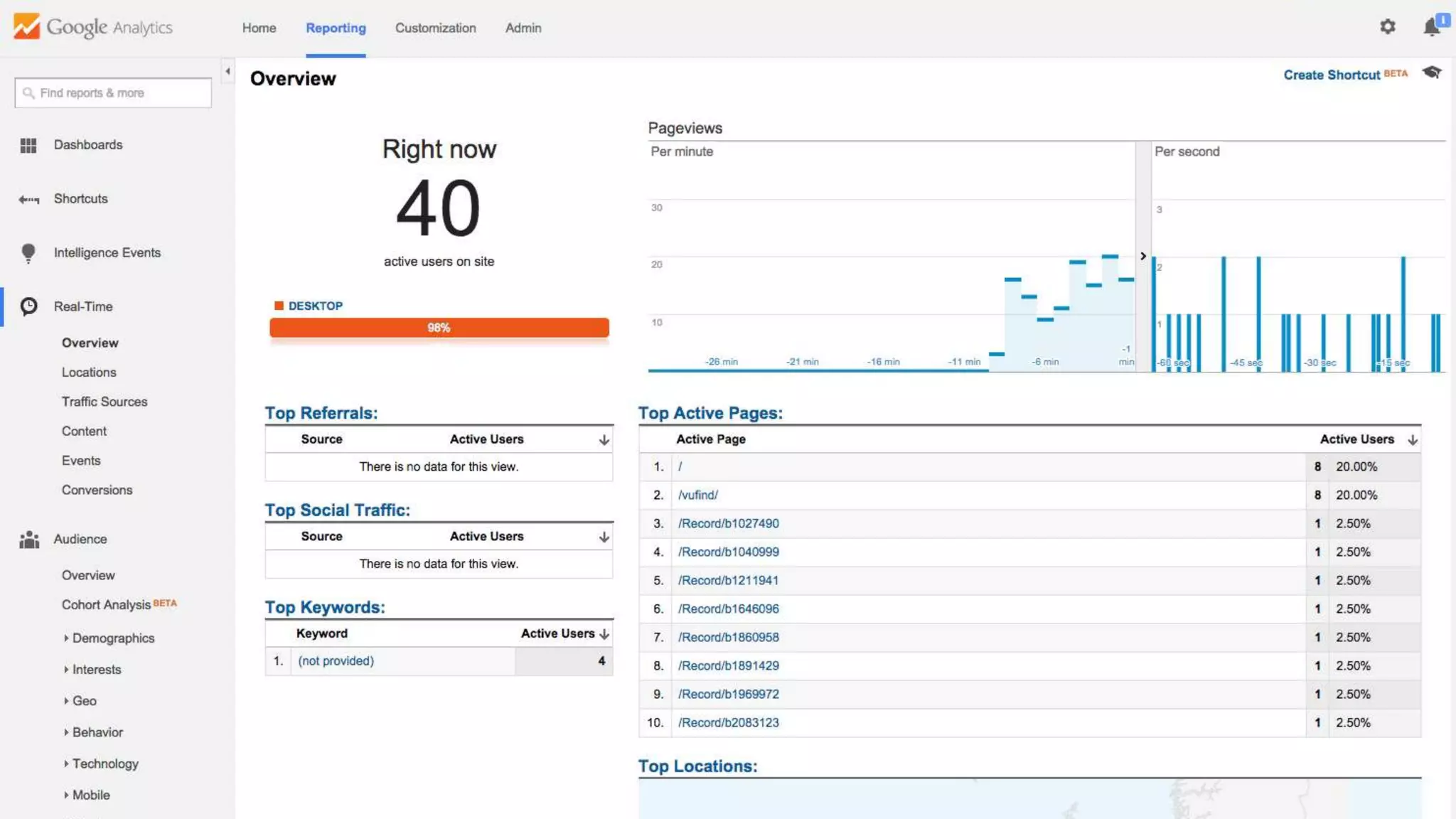Viewport: 1456px width, 819px height.
Task: Open Dashboards via its grid icon
Action: 28,145
